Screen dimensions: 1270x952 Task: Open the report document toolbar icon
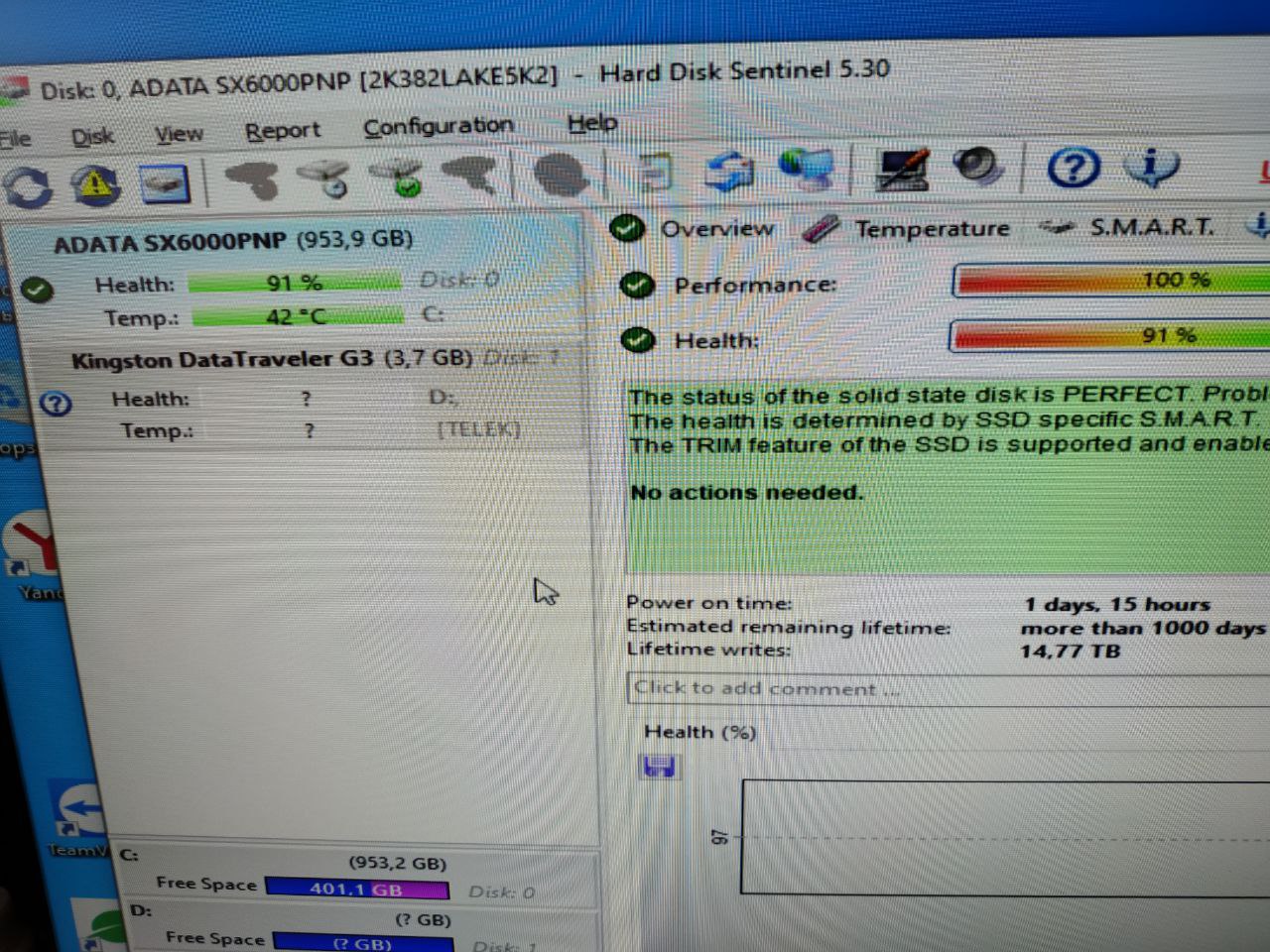(654, 173)
